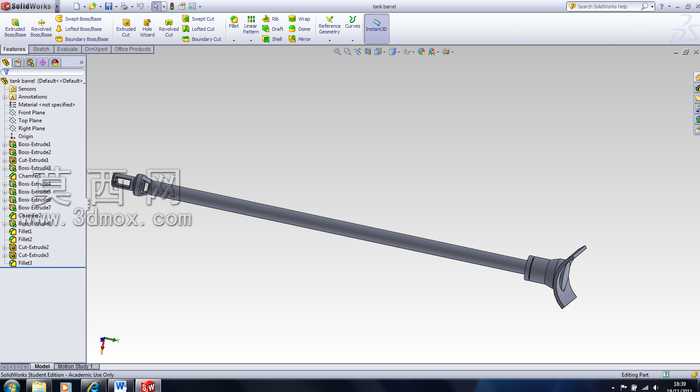
Task: Open the Curves tool
Action: 352,23
